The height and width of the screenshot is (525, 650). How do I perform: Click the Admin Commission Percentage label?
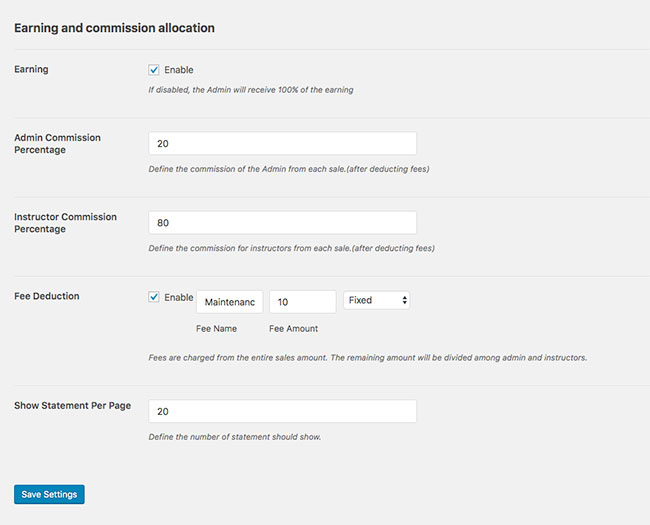pyautogui.click(x=57, y=143)
